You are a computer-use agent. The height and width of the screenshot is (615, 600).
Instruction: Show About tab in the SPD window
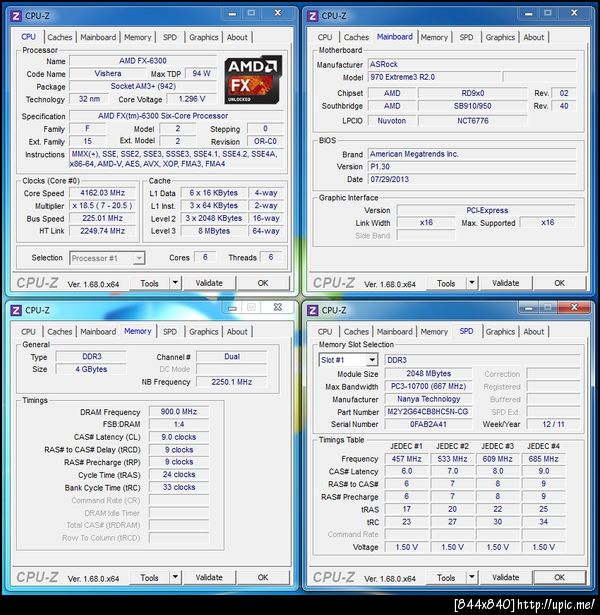click(534, 332)
